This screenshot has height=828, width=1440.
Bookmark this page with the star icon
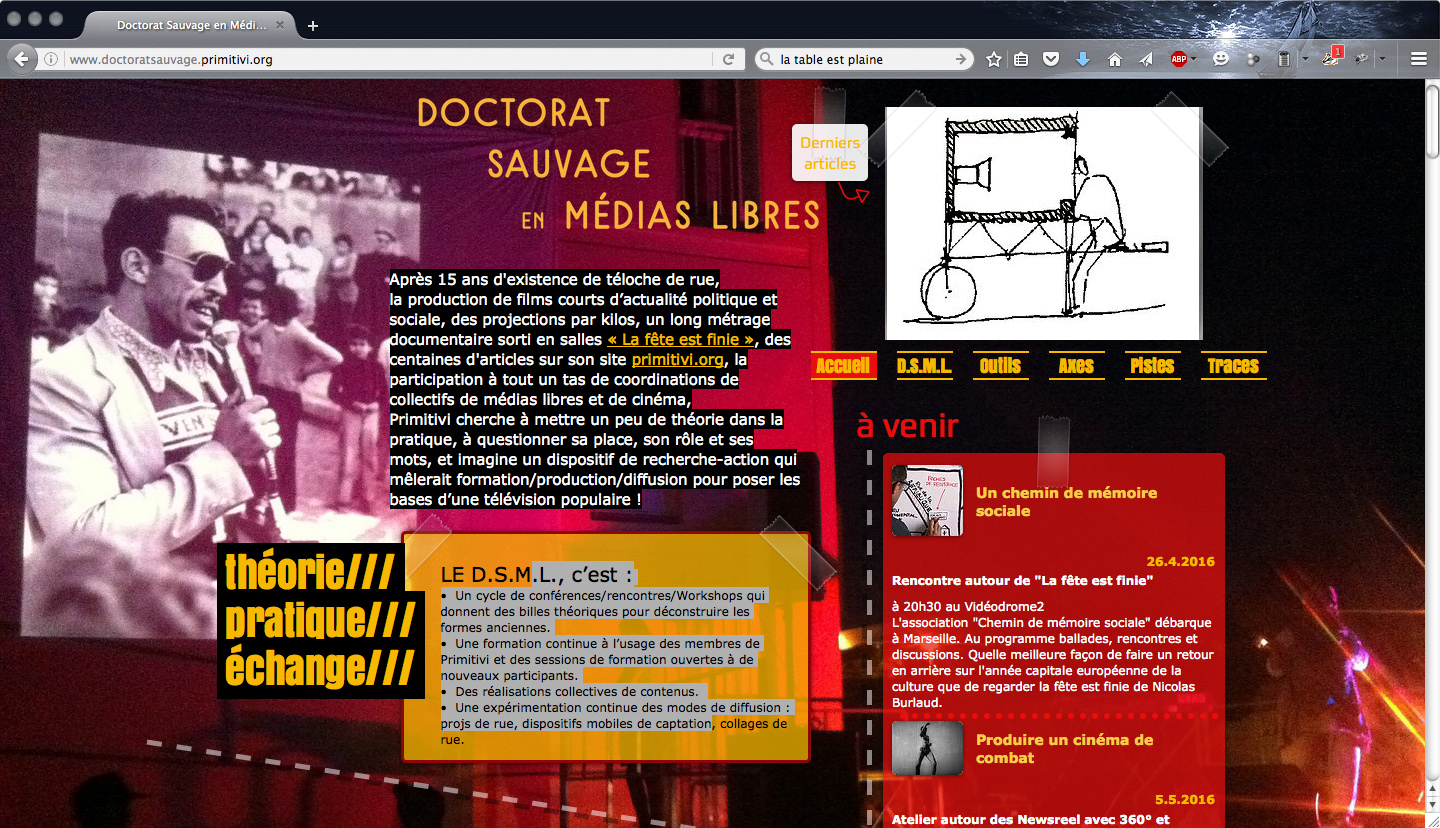pos(993,59)
